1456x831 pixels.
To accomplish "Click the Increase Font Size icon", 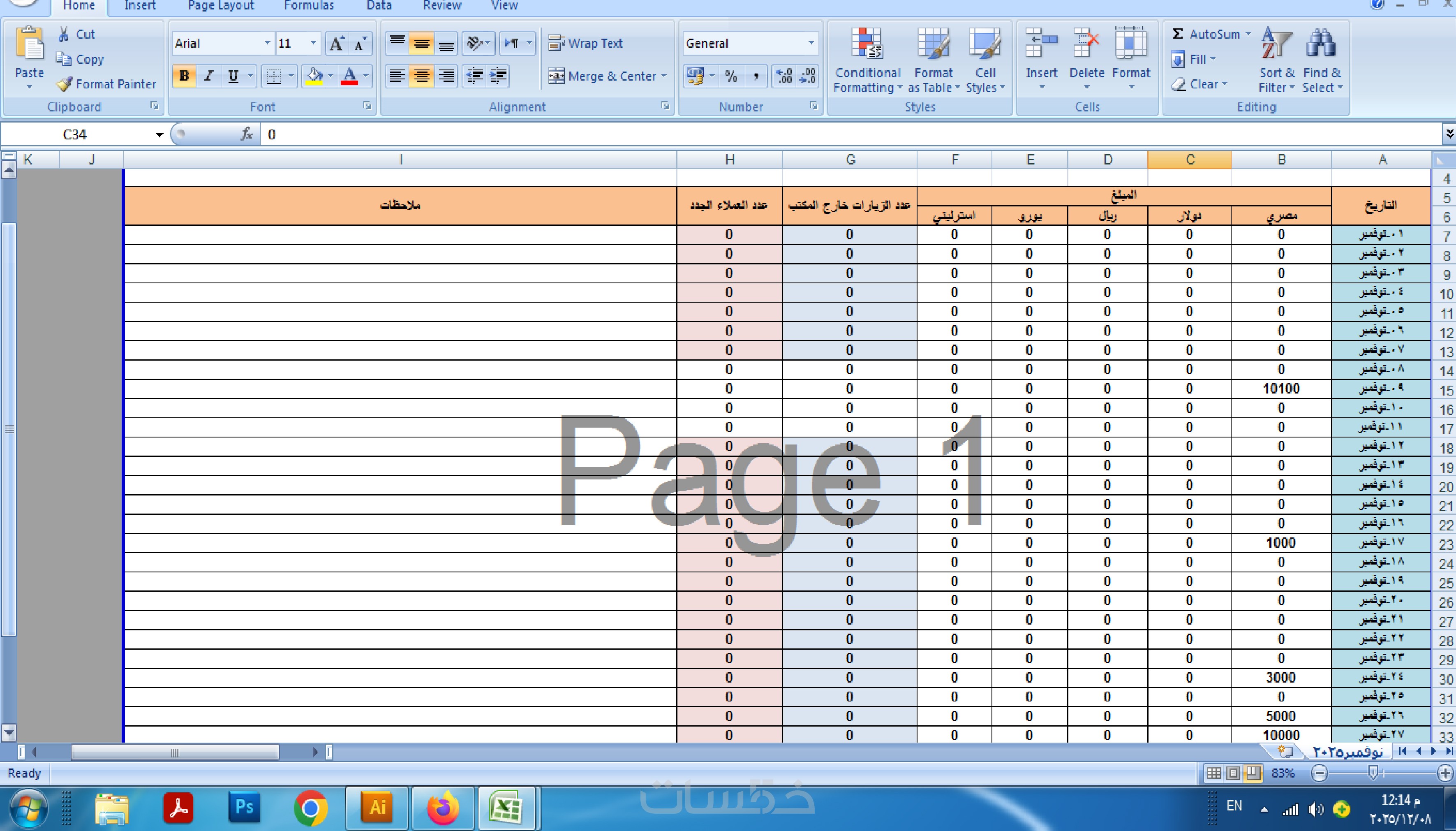I will 337,43.
